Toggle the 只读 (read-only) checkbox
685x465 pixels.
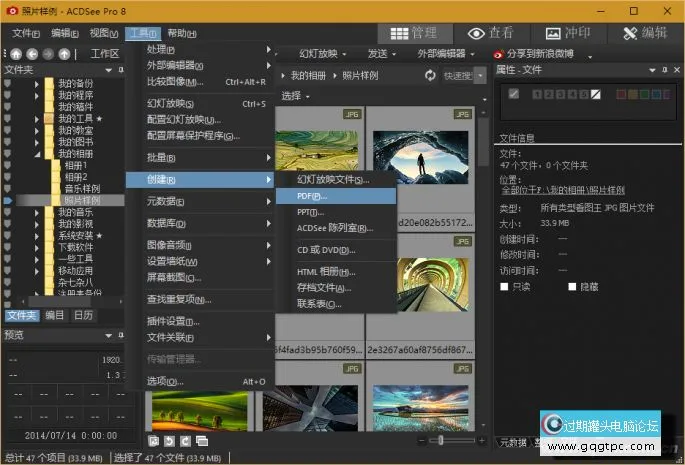505,286
